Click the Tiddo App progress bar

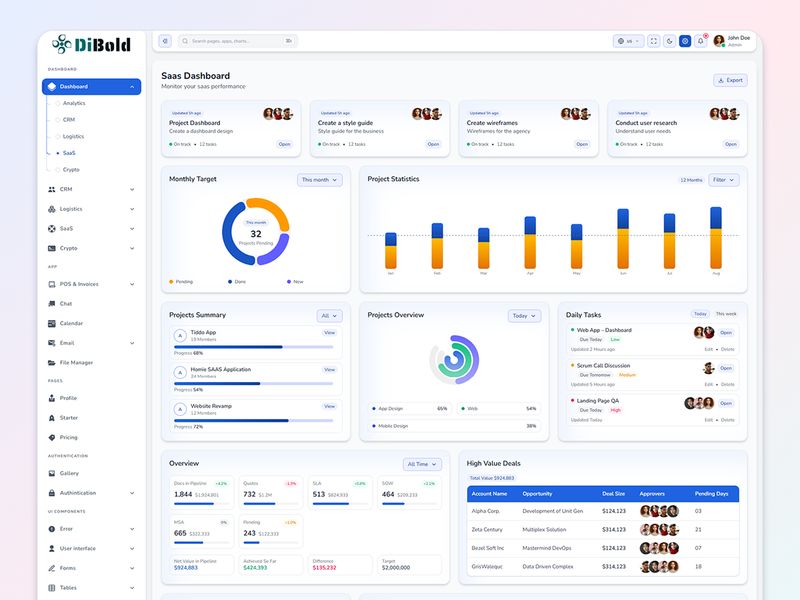pos(254,347)
